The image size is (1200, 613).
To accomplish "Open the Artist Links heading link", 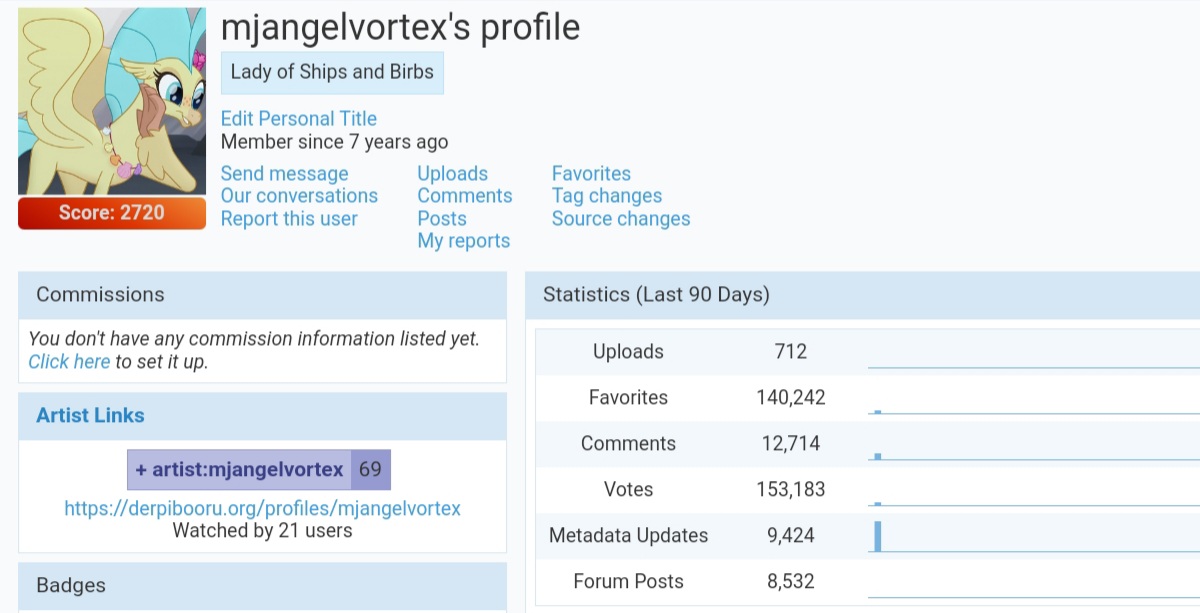I will tap(90, 416).
